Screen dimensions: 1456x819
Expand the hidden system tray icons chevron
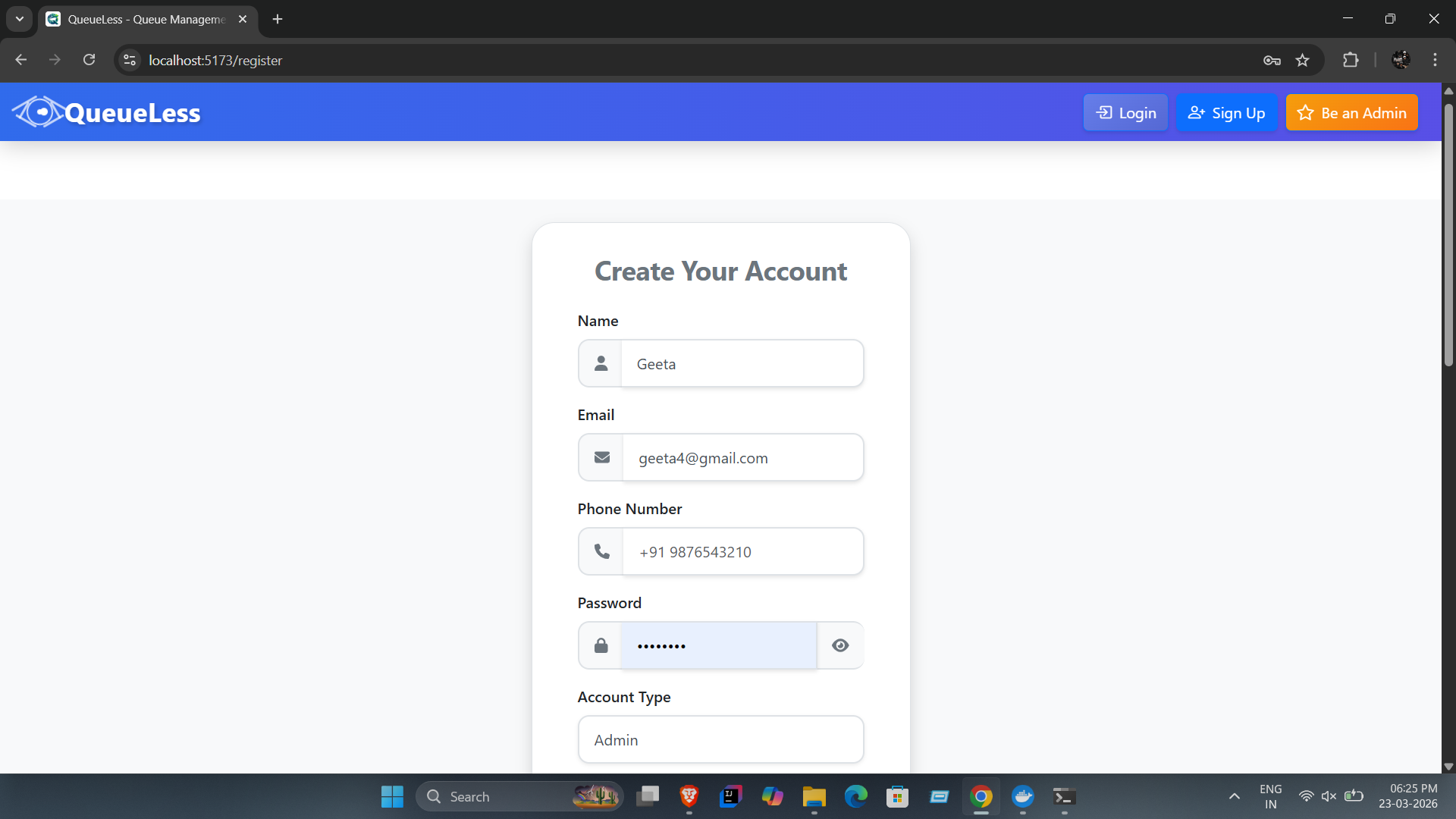1235,796
